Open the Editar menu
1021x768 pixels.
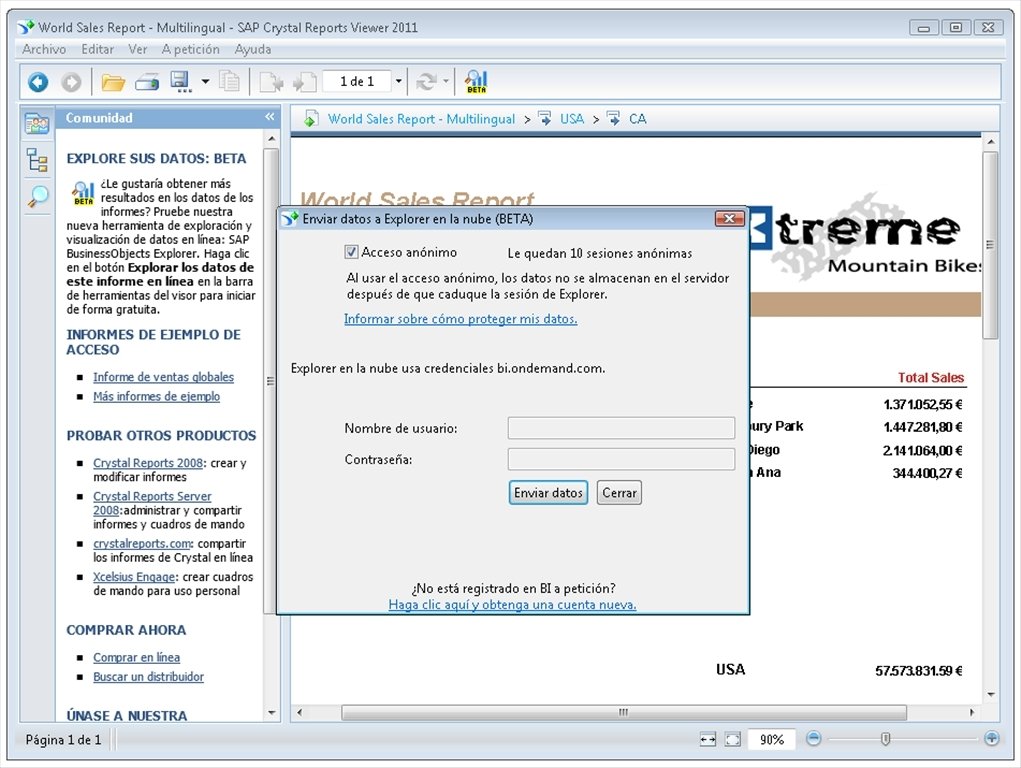click(98, 50)
